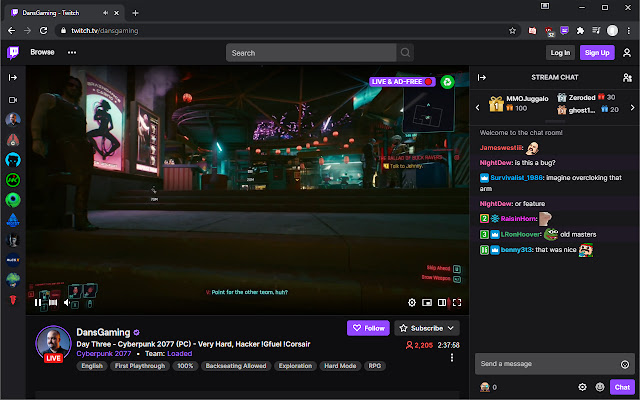Click MMOJuggalo top gifter entry
Image resolution: width=640 pixels, height=400 pixels.
tap(518, 103)
